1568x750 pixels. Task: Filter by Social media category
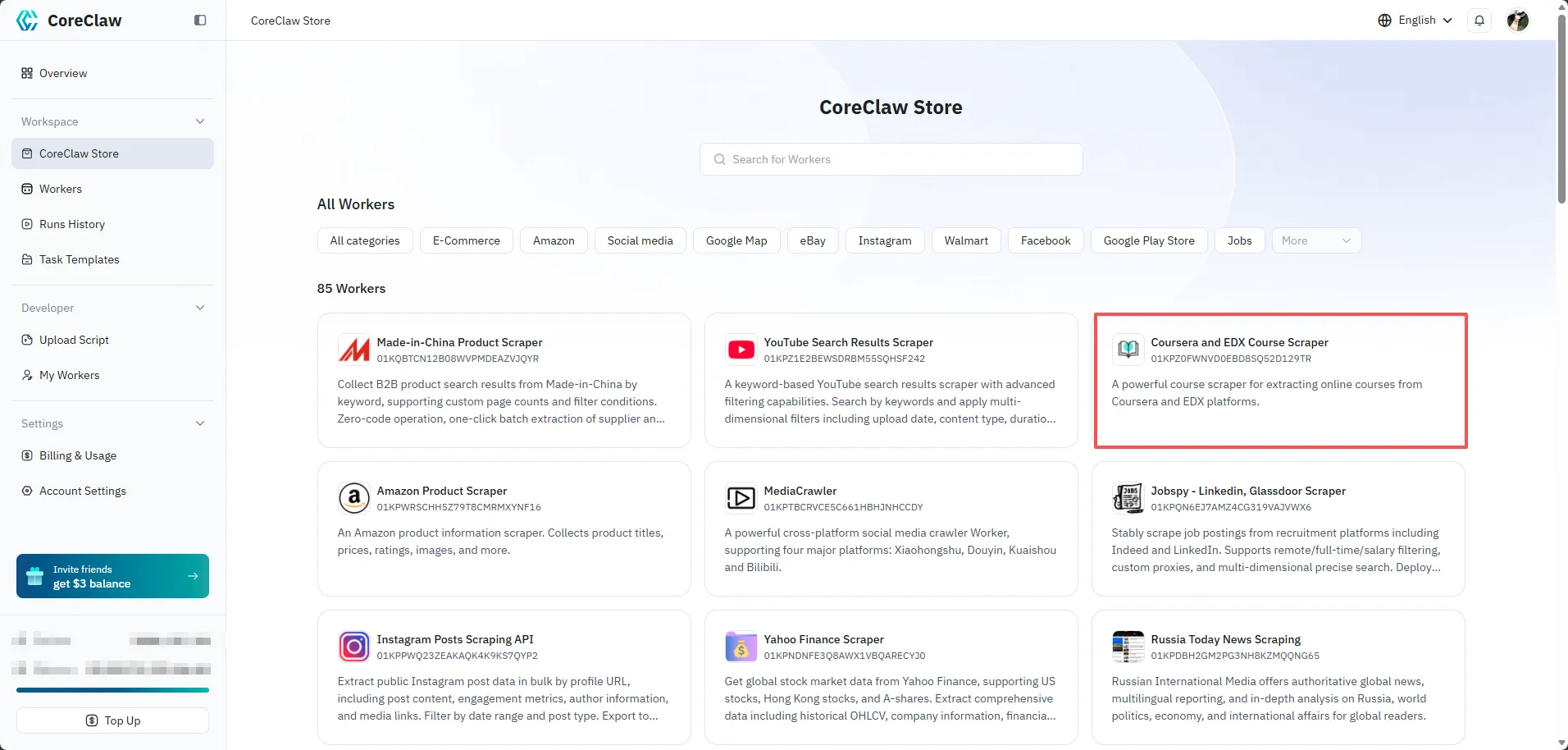(640, 240)
